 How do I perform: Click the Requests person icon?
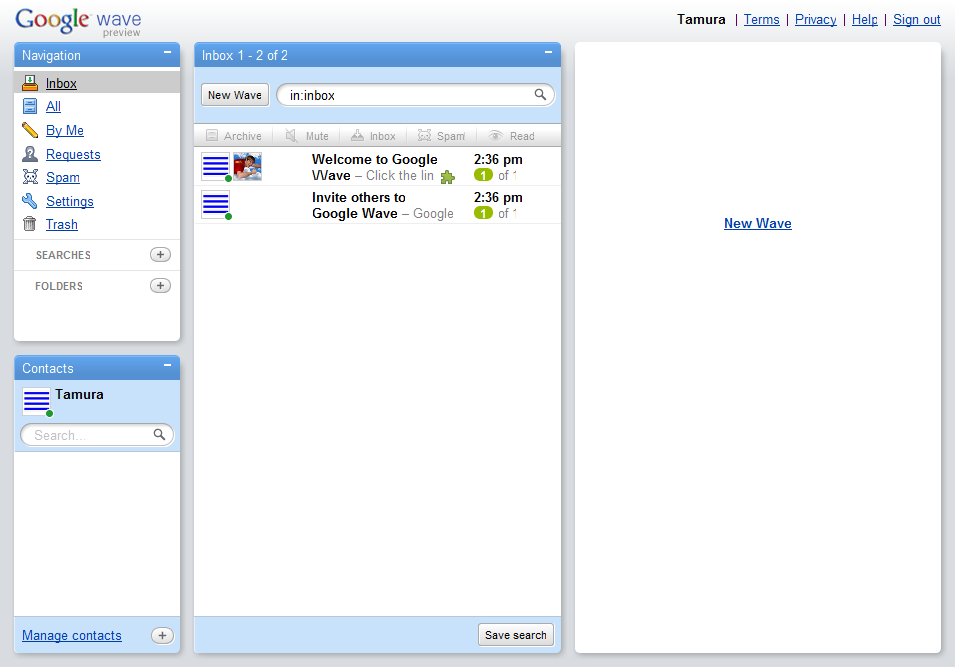tap(30, 154)
